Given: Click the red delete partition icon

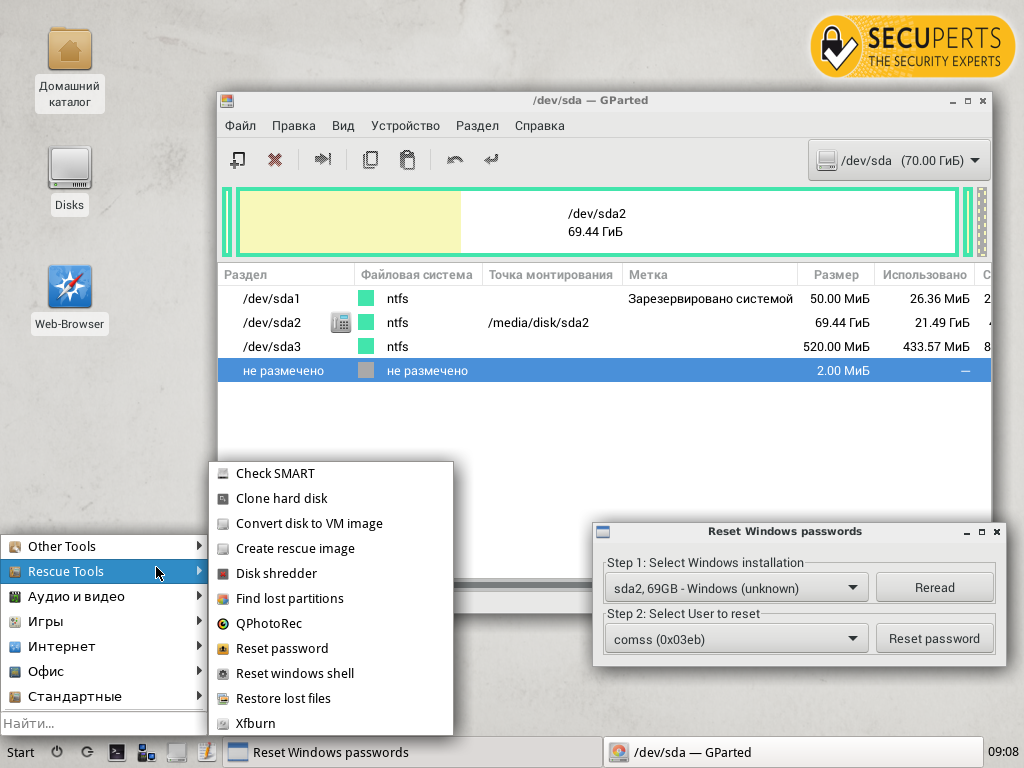Looking at the screenshot, I should pyautogui.click(x=275, y=160).
